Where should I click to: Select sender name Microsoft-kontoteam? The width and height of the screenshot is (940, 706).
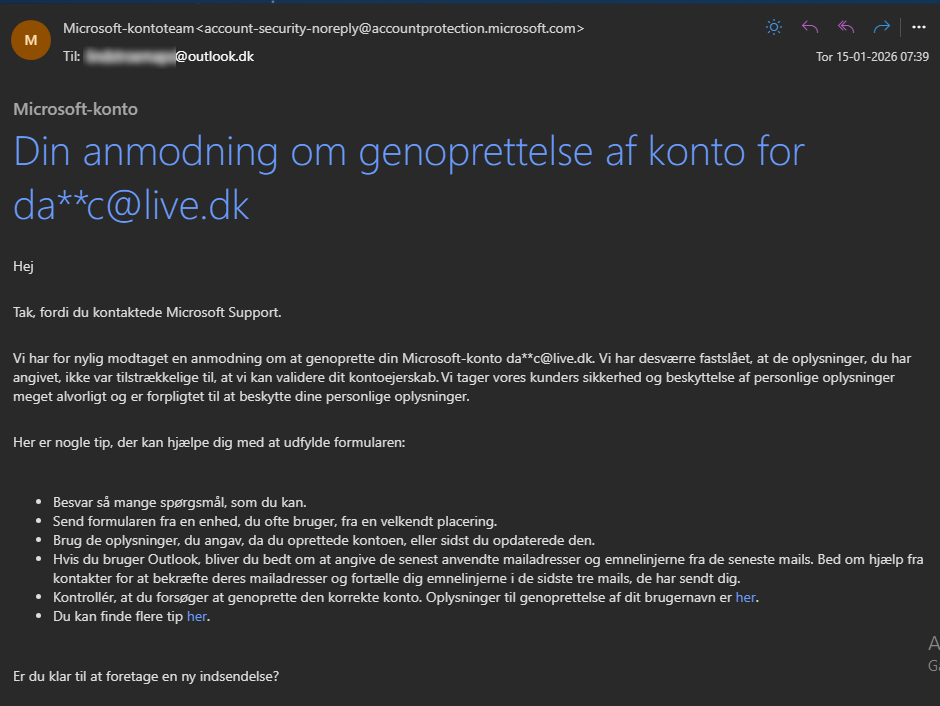129,28
